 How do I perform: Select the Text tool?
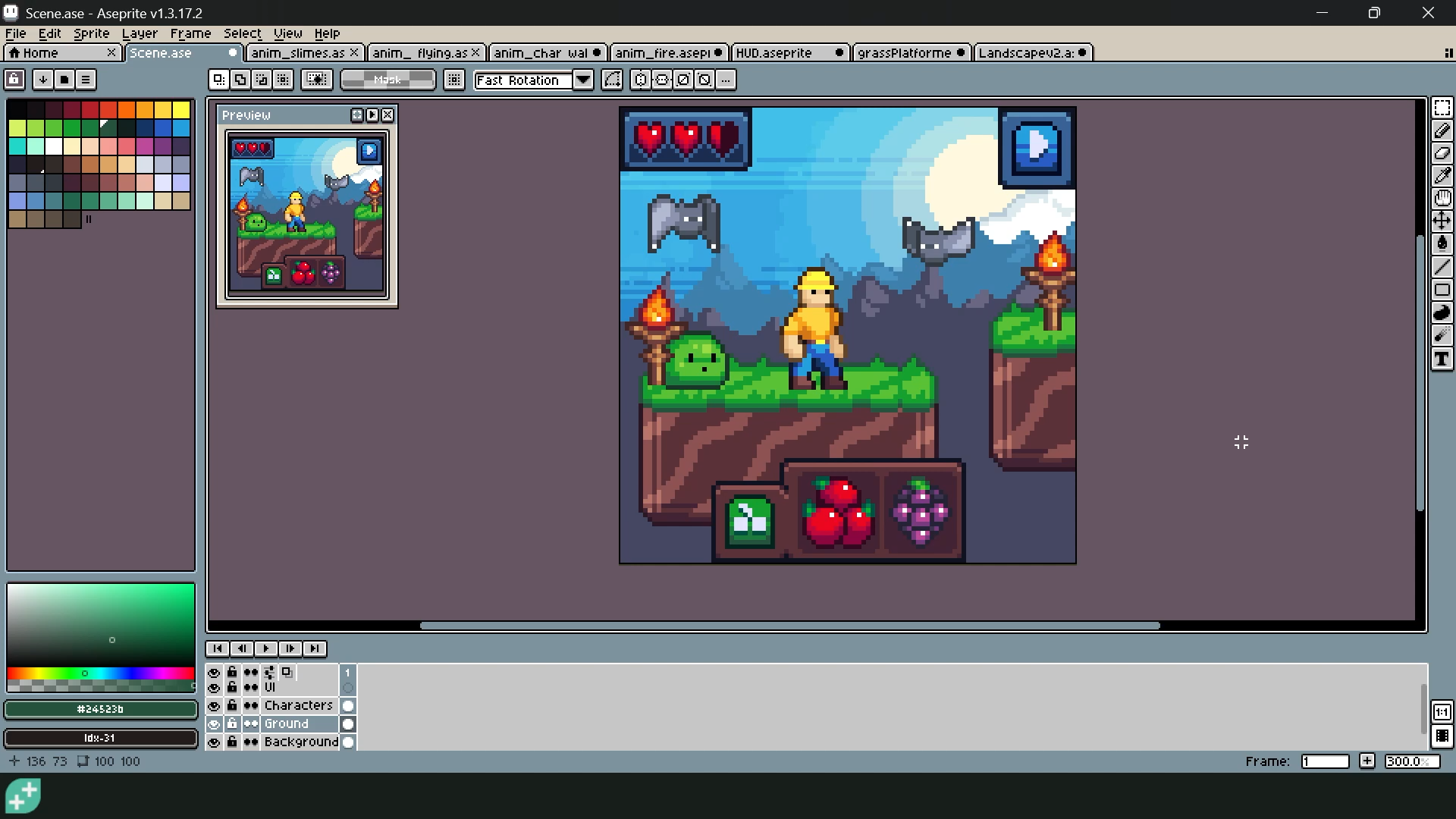pos(1442,359)
